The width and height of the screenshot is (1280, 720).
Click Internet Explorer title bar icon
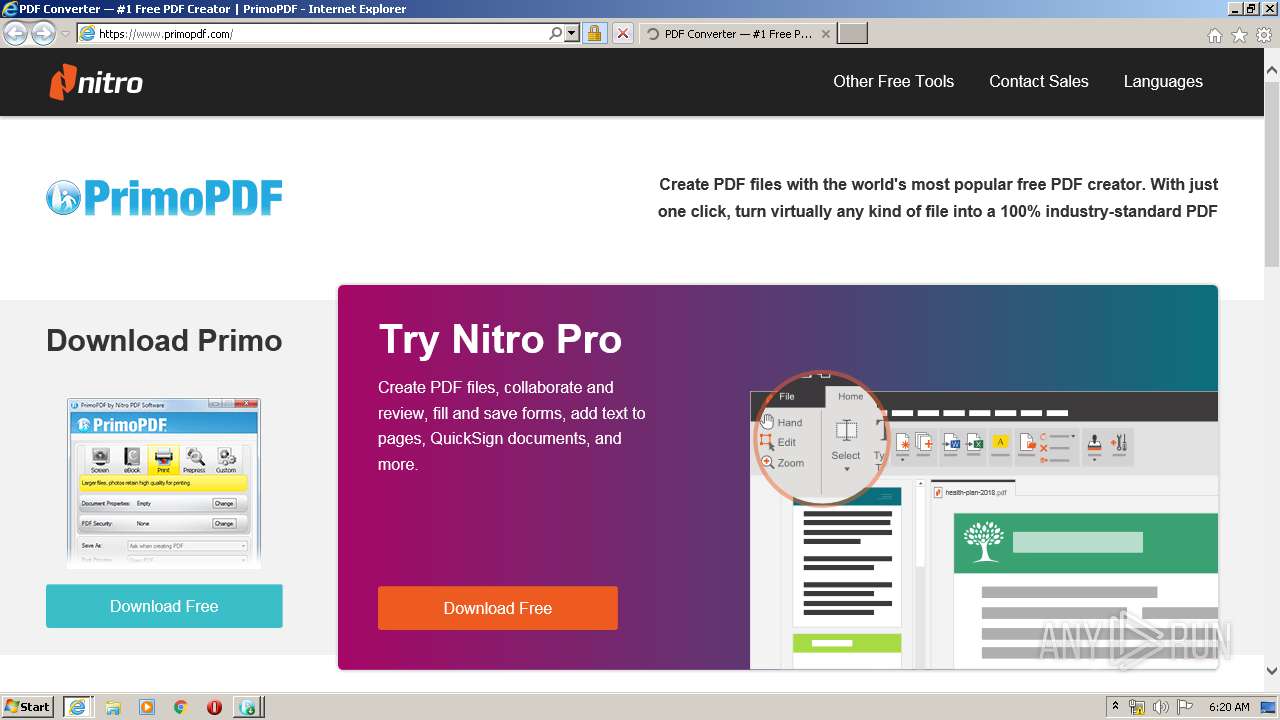pyautogui.click(x=10, y=9)
